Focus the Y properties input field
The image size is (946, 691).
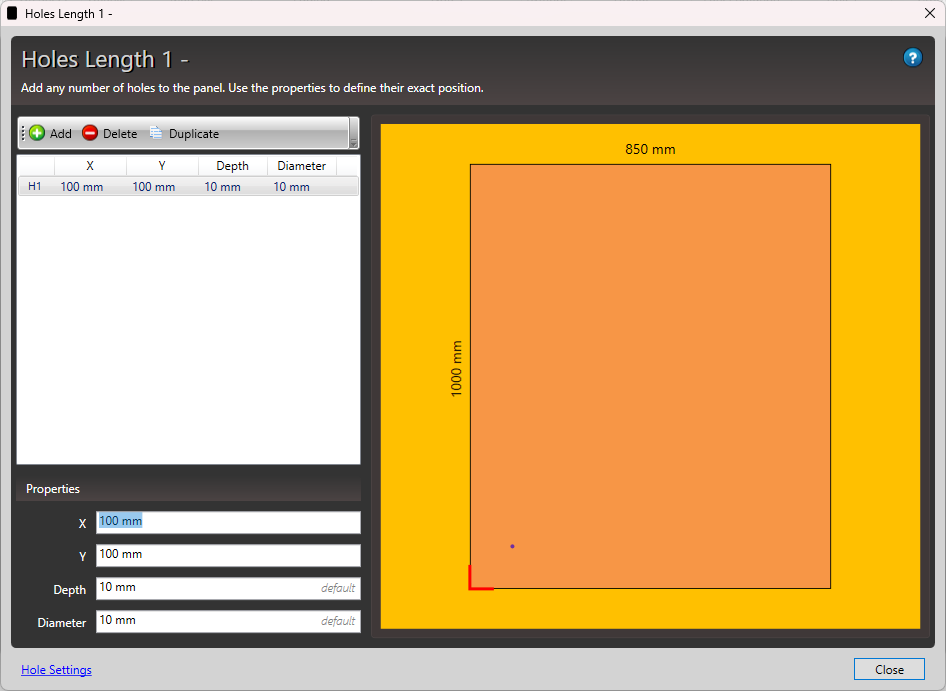click(x=228, y=555)
